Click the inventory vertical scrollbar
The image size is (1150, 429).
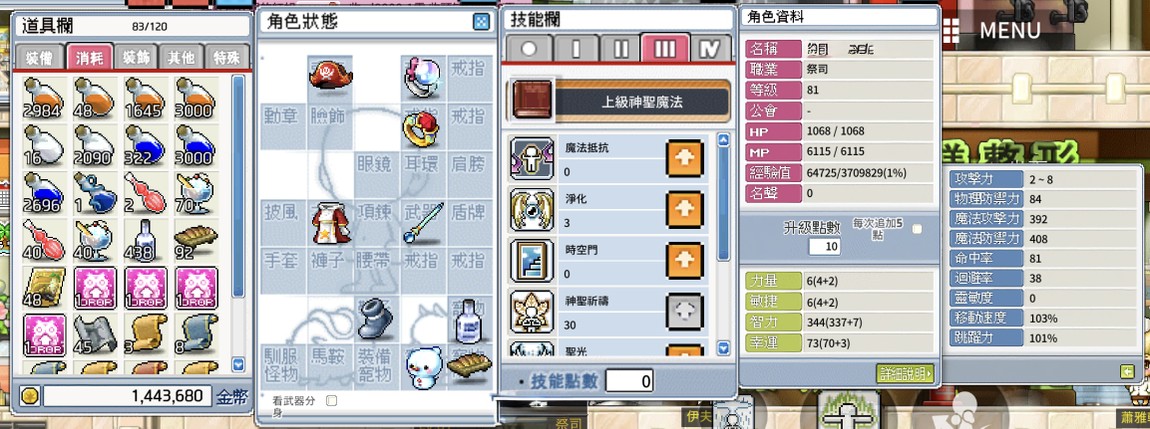click(x=238, y=186)
